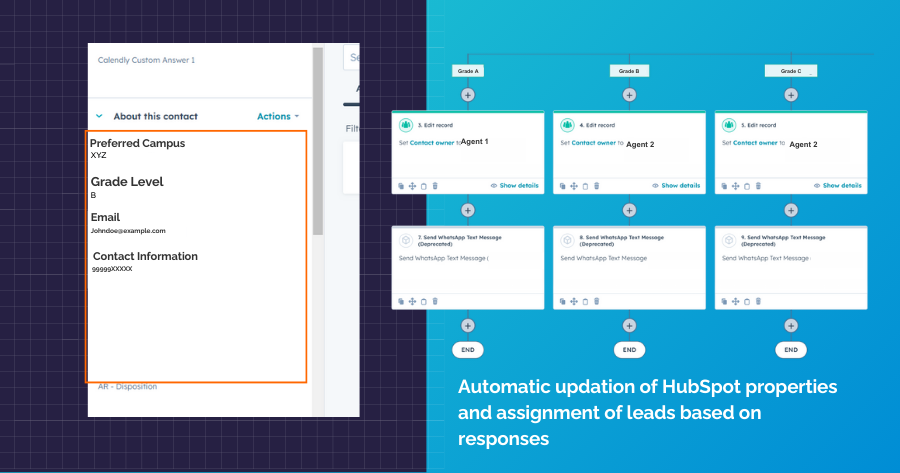Click clipboard icon on step 4 Edit record
Viewport: 900px width, 473px height.
pos(585,186)
